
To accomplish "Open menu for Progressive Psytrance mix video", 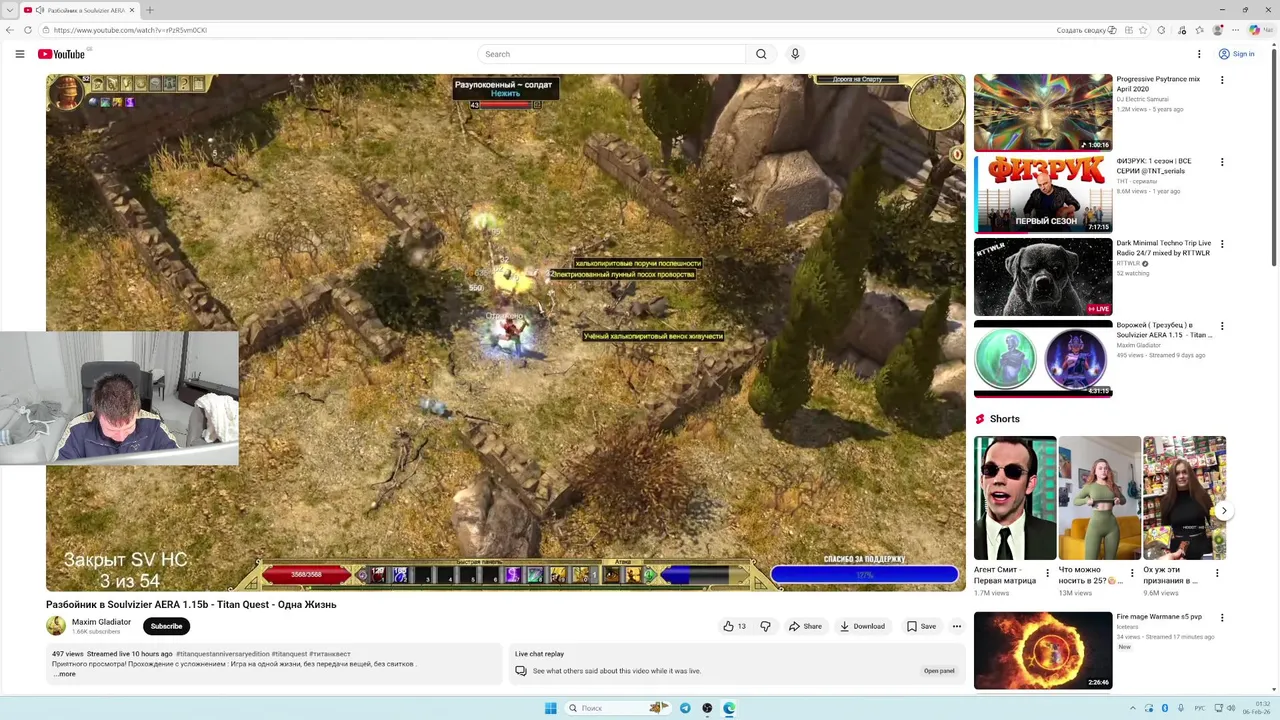I will [1221, 80].
